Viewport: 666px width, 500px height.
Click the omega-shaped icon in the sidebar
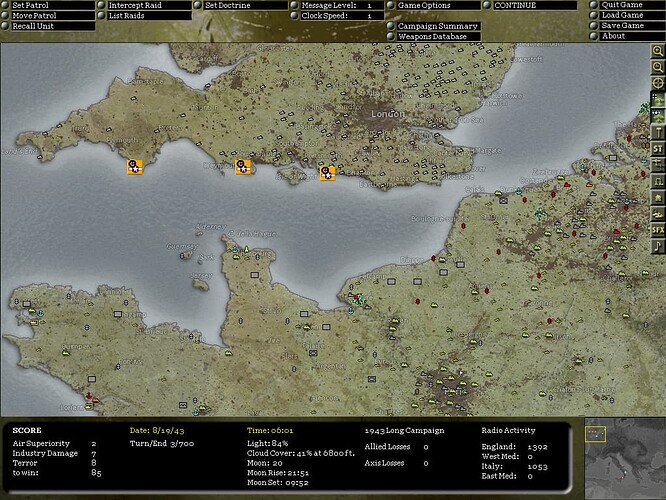coord(658,181)
